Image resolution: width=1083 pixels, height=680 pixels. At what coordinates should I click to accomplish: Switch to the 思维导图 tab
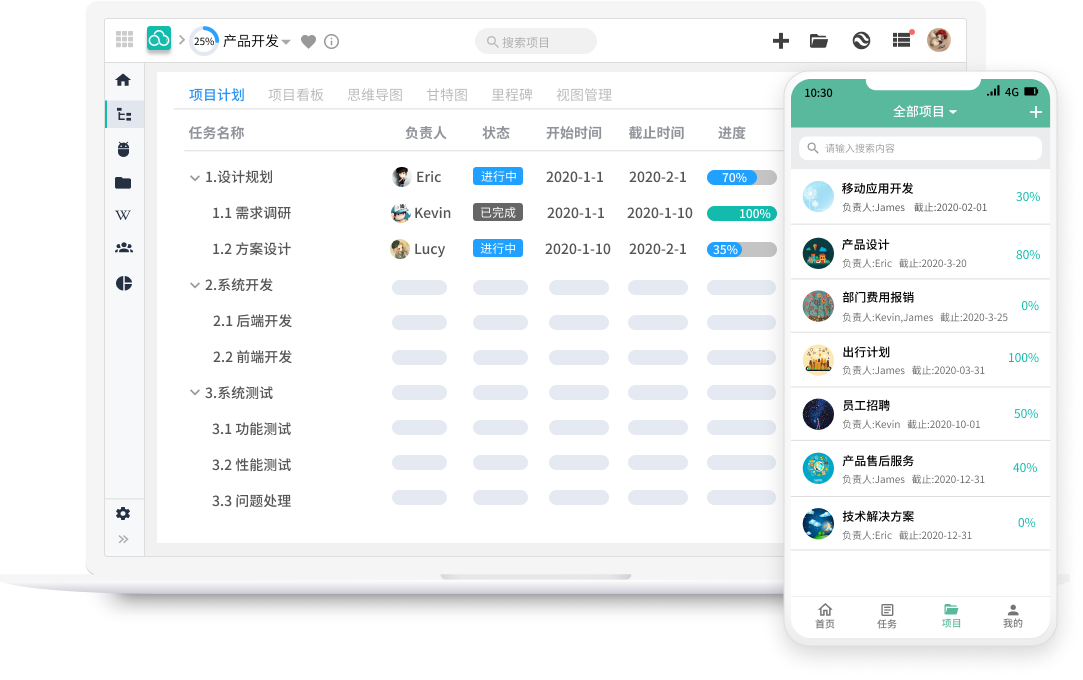pyautogui.click(x=375, y=95)
